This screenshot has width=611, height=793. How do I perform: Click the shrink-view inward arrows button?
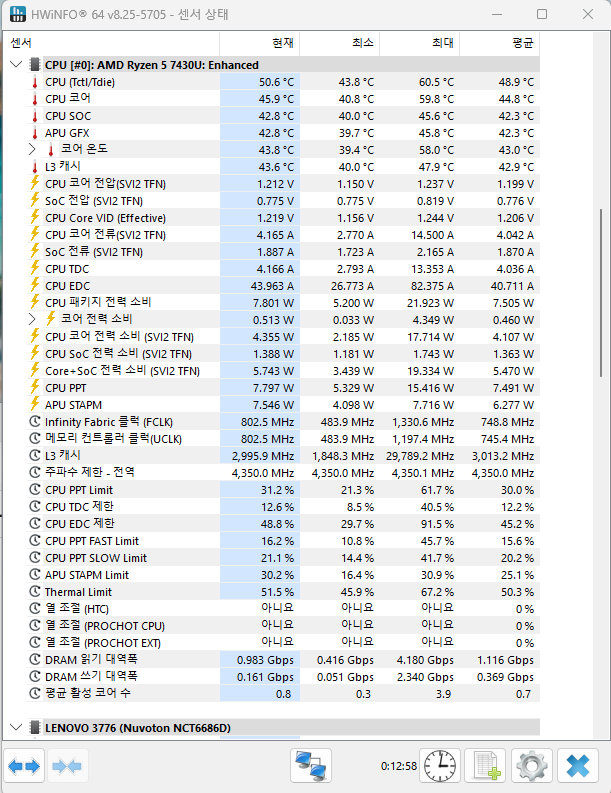[67, 766]
